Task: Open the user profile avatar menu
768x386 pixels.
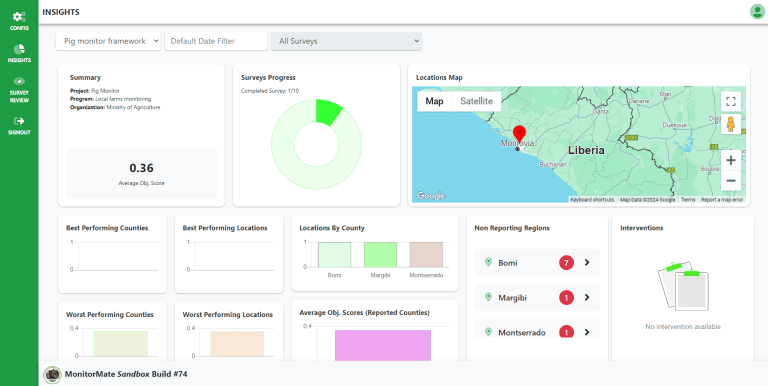Action: pyautogui.click(x=757, y=11)
